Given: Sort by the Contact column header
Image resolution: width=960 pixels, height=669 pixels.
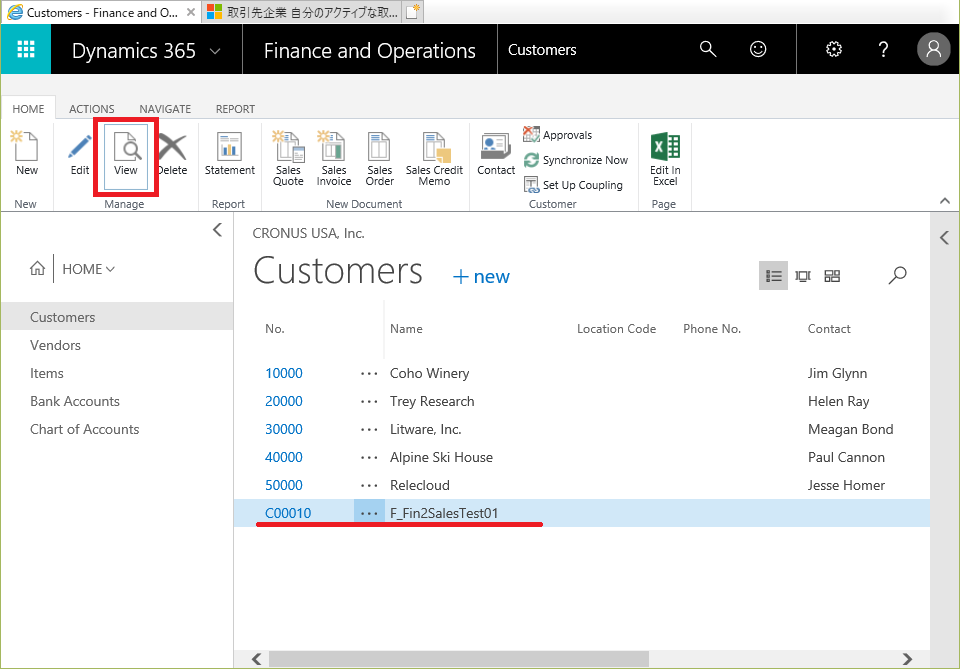Looking at the screenshot, I should coord(829,329).
